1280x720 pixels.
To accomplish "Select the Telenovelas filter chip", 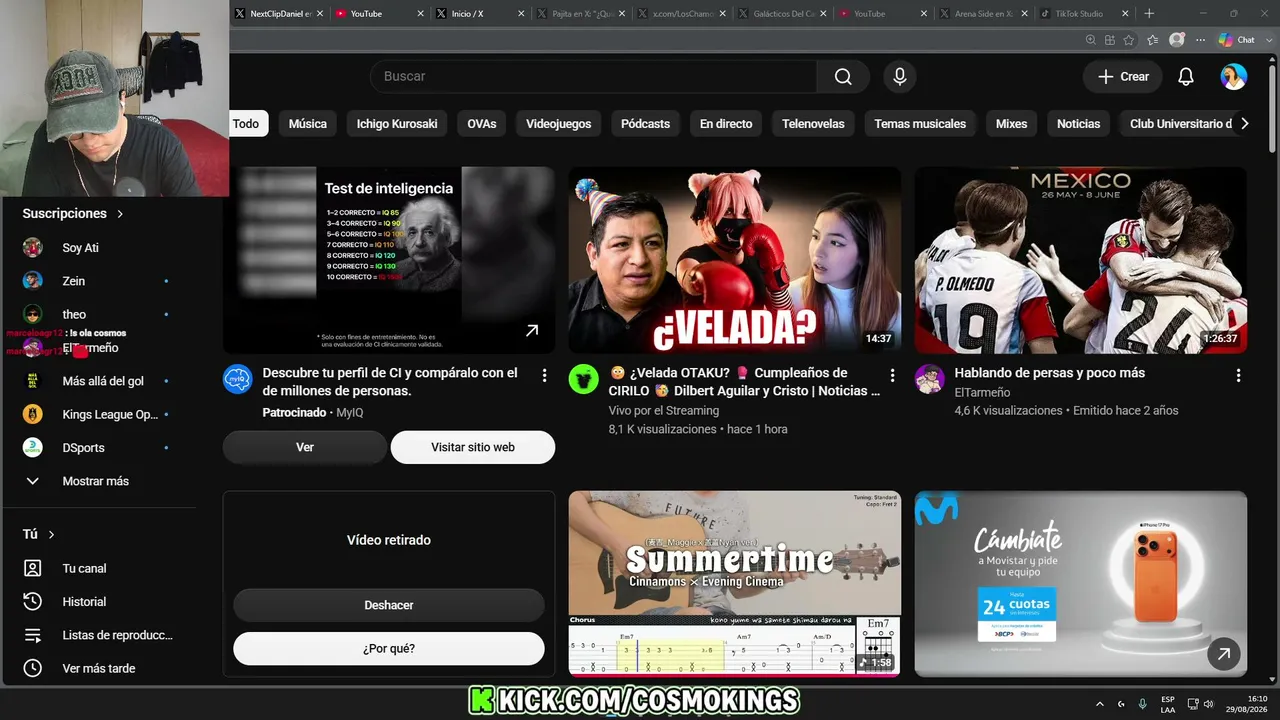I will click(813, 124).
